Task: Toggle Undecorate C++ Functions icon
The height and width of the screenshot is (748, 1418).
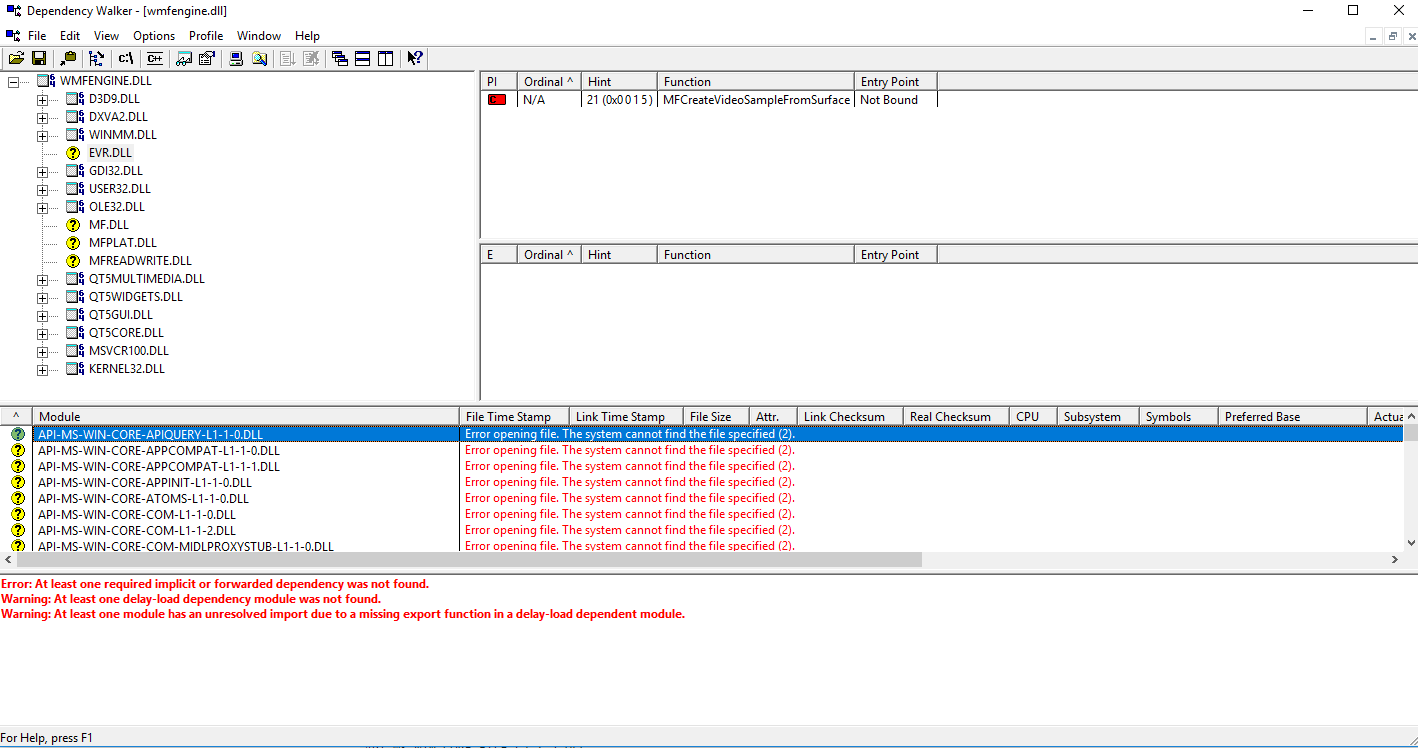Action: pyautogui.click(x=155, y=58)
